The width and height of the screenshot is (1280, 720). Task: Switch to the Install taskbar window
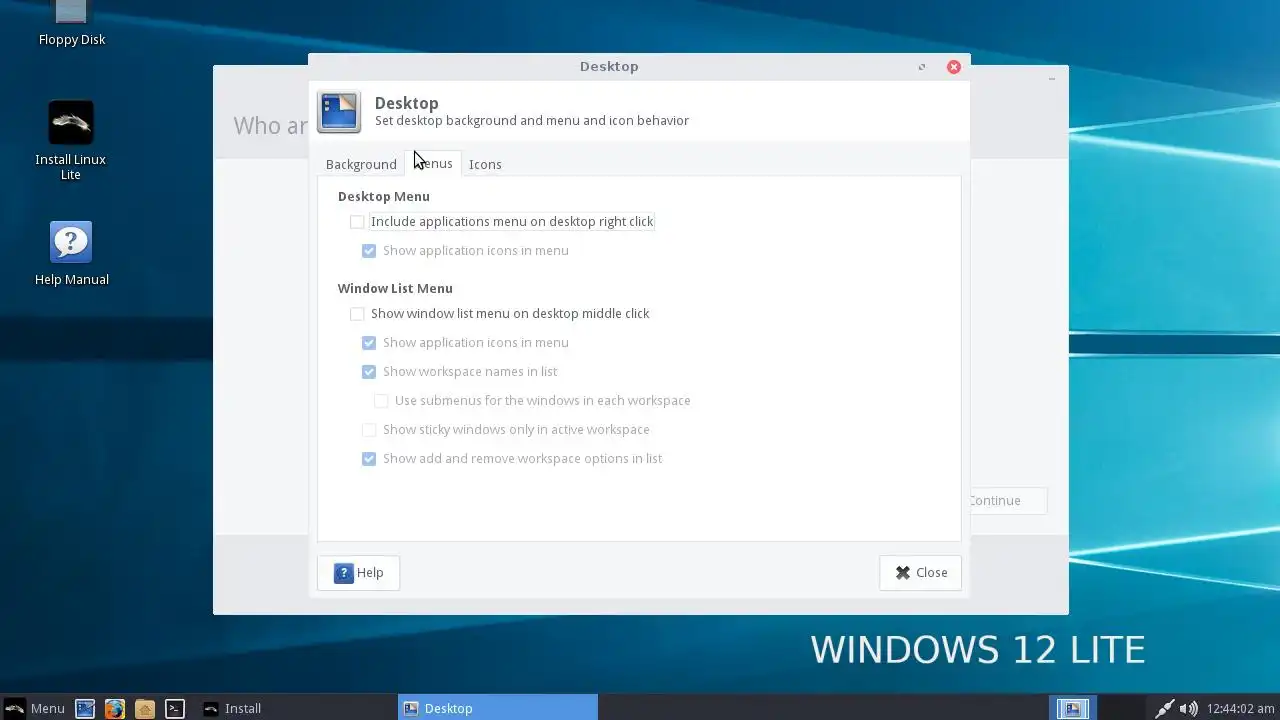(296, 708)
